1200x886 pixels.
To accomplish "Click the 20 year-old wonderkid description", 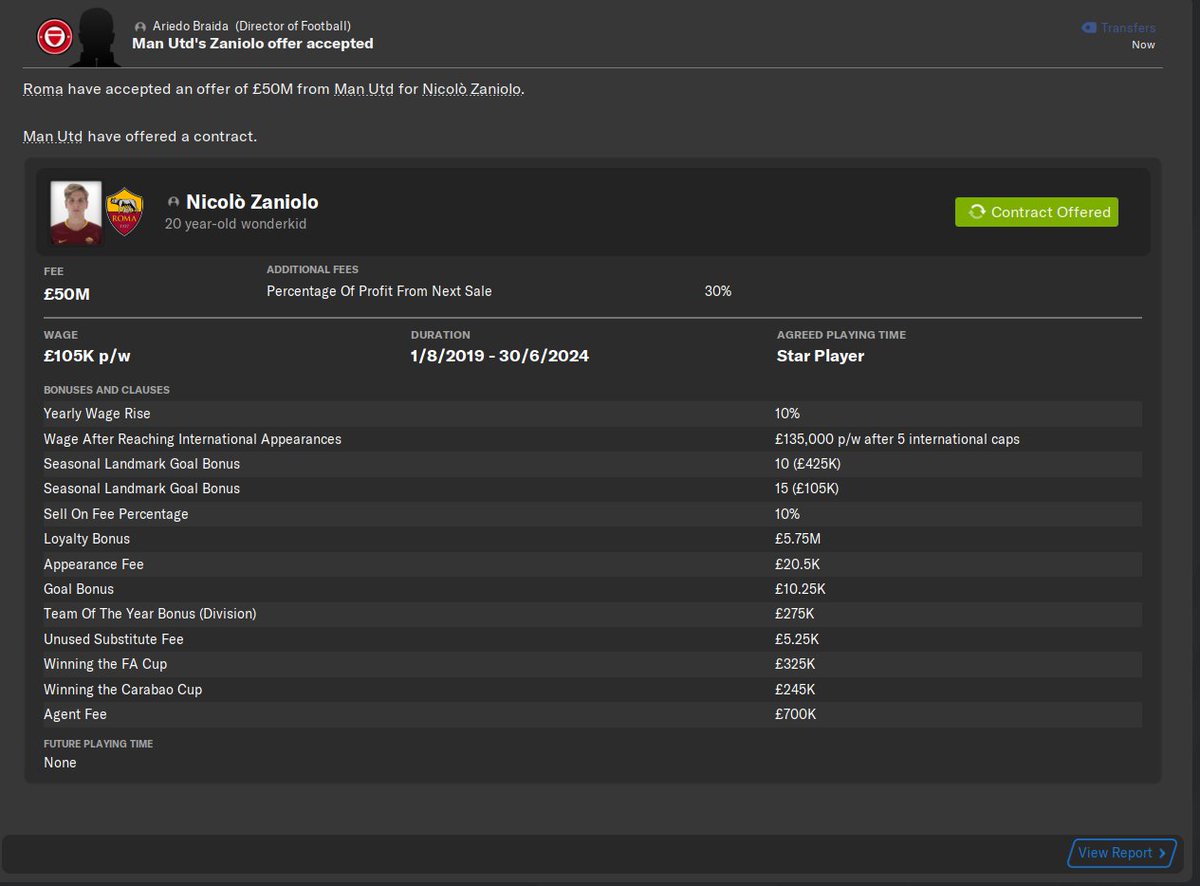I will (235, 225).
